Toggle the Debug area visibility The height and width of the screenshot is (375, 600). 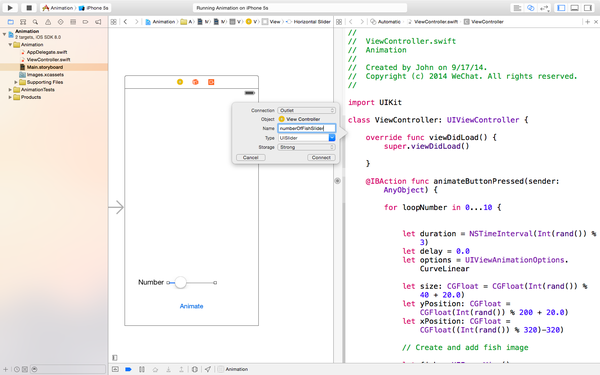pos(574,8)
